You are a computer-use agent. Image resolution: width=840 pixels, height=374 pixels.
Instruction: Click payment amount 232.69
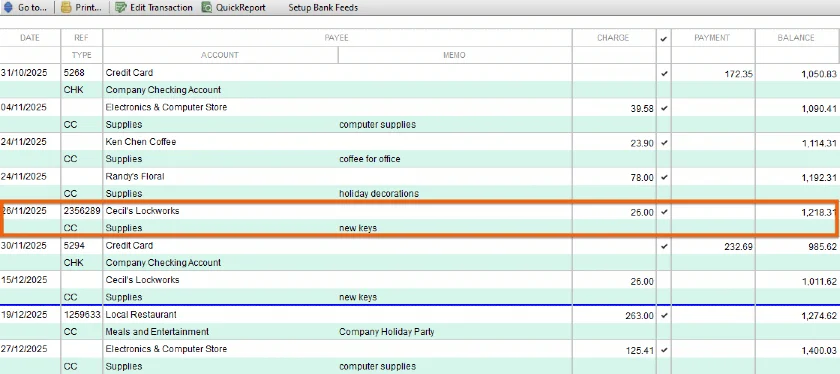(737, 246)
